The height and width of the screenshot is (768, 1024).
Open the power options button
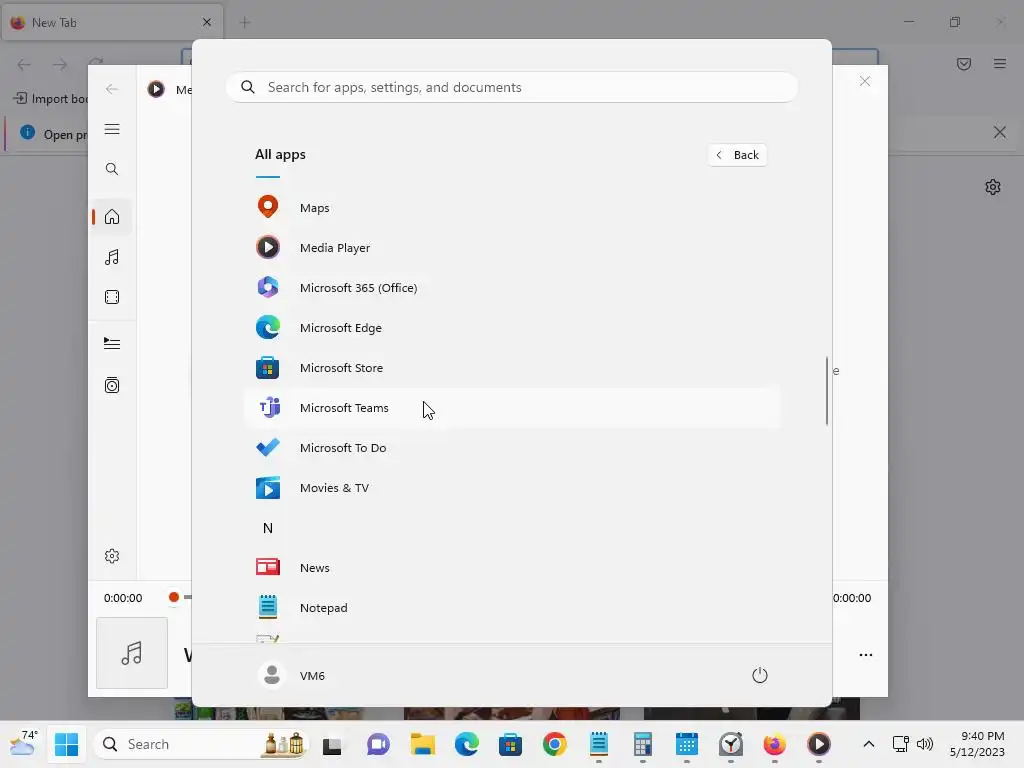coord(760,675)
